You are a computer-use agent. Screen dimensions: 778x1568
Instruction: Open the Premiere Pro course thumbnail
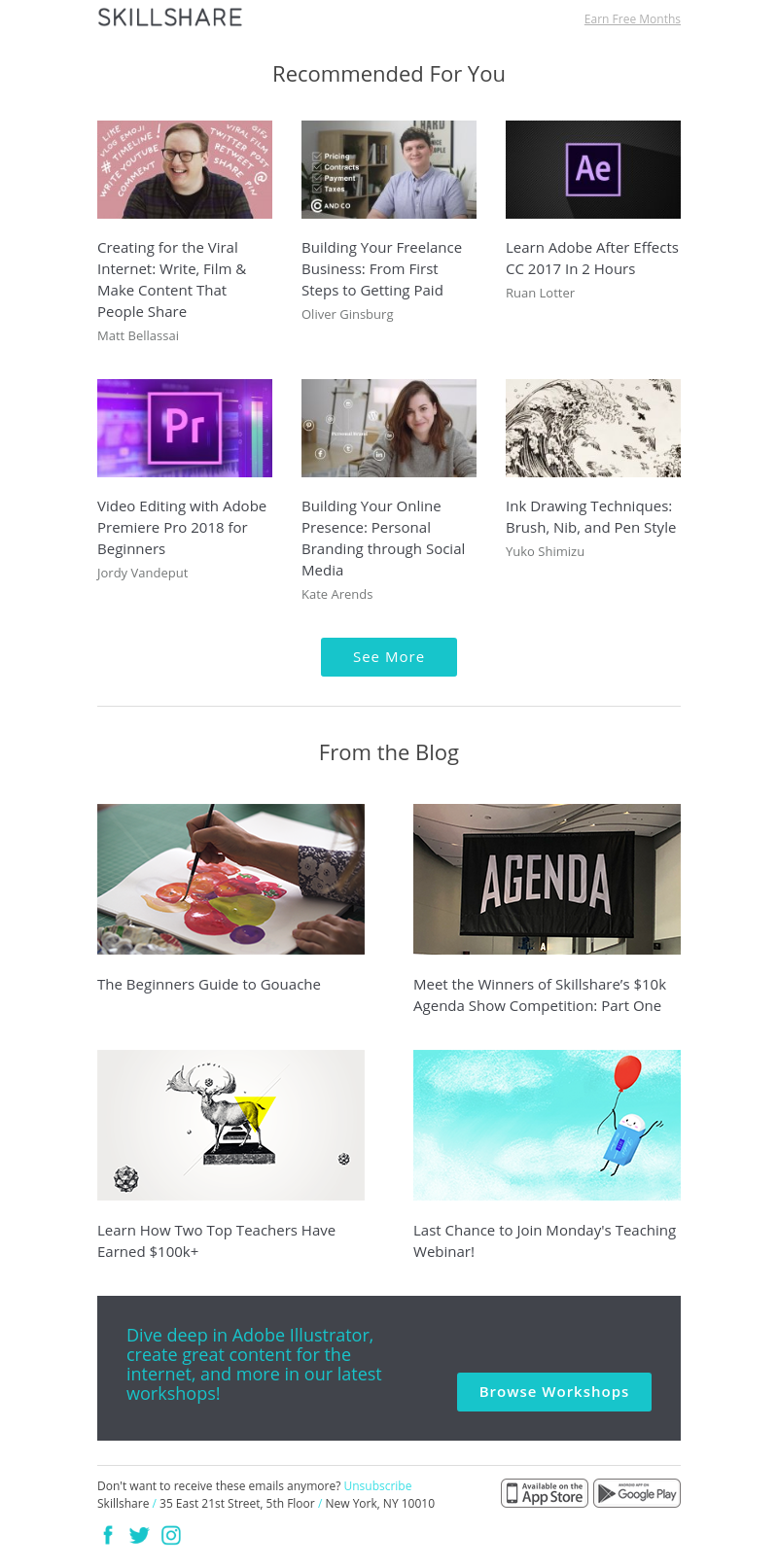pyautogui.click(x=185, y=428)
